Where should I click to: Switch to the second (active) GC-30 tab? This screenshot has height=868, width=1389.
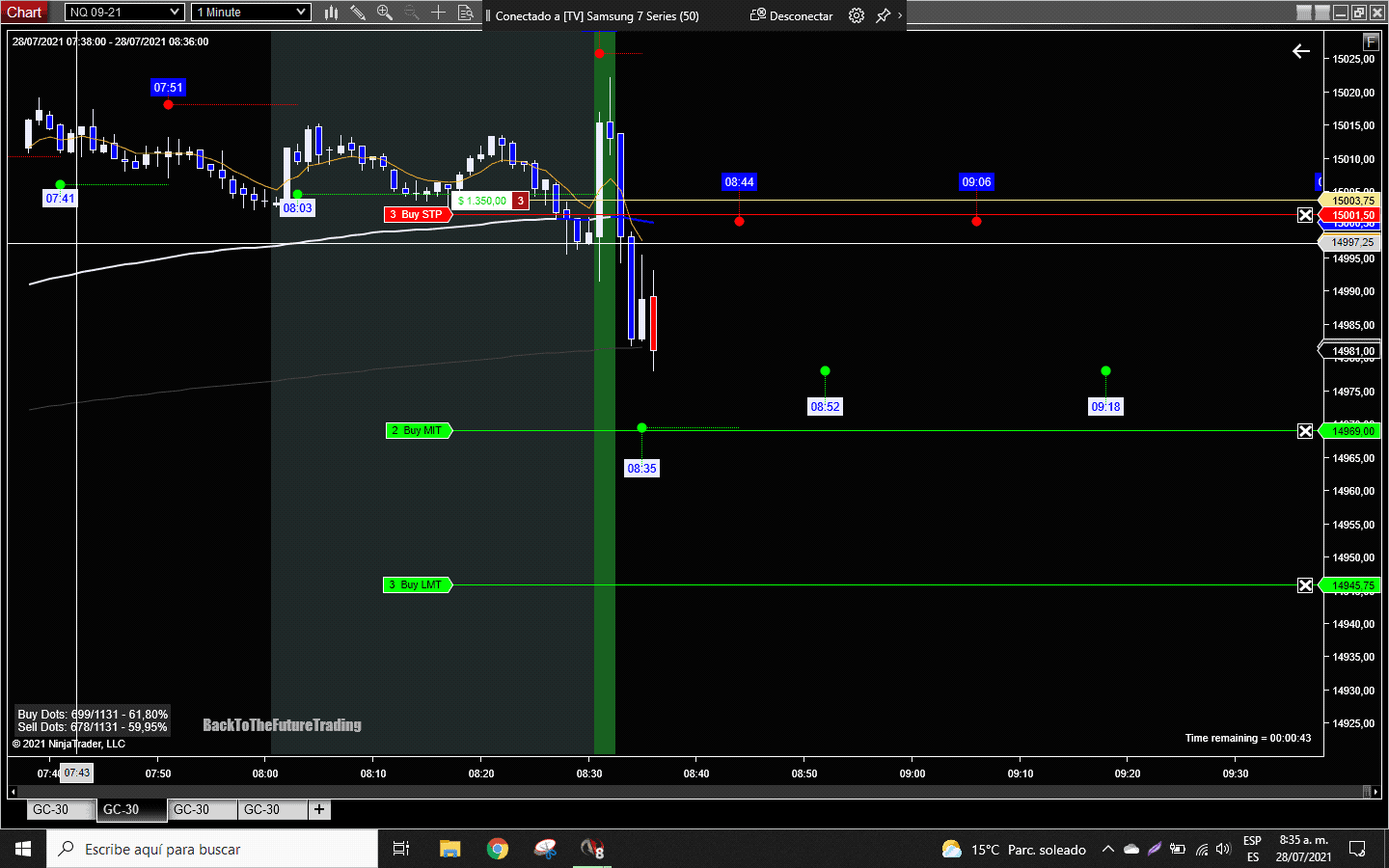pyautogui.click(x=130, y=809)
